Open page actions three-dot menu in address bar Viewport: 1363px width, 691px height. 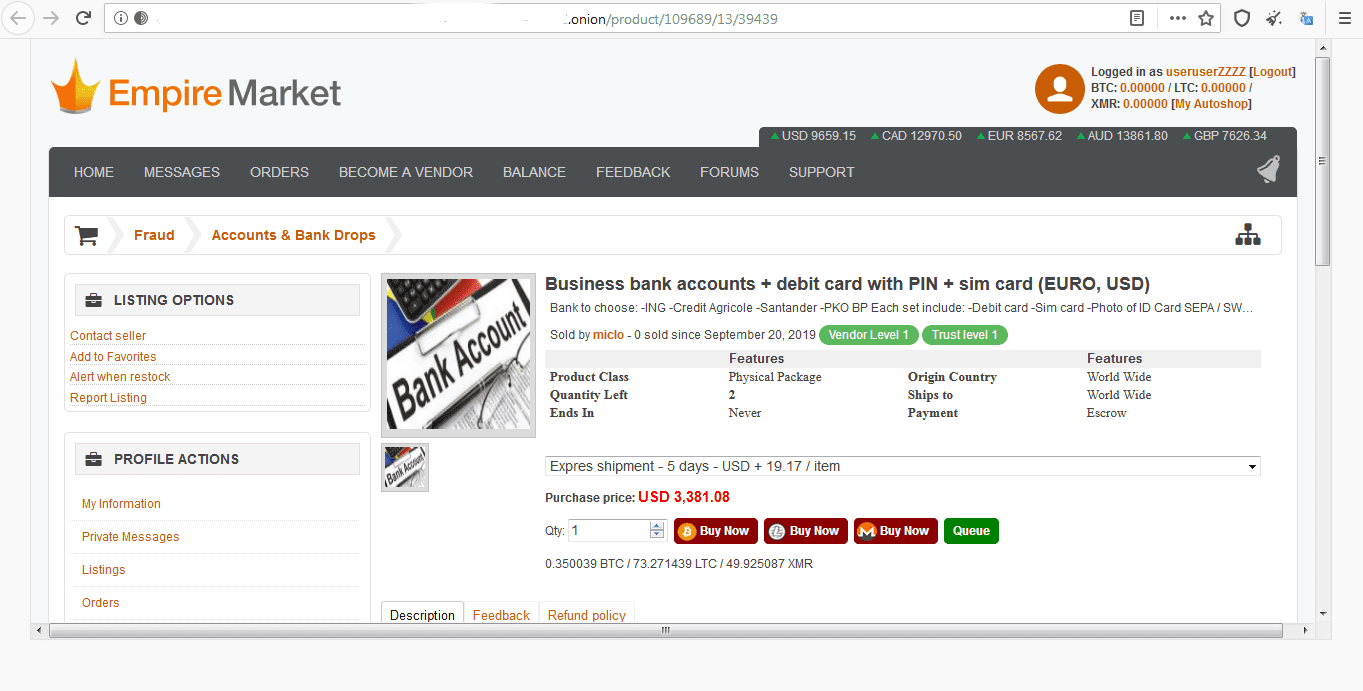1177,18
